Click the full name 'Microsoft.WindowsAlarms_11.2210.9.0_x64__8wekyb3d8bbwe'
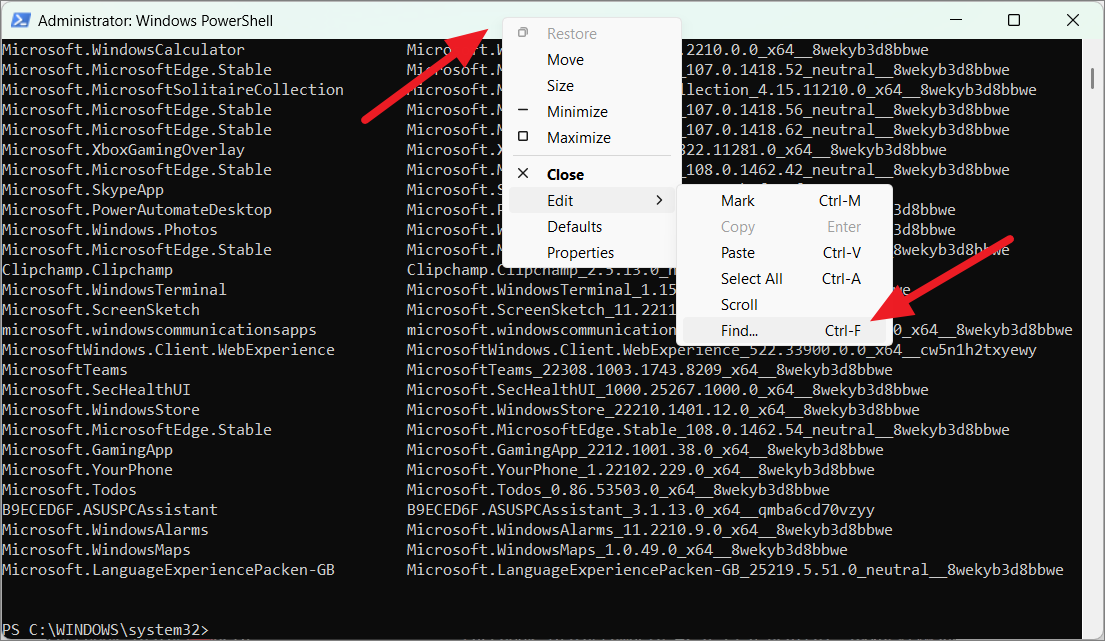 tap(650, 530)
